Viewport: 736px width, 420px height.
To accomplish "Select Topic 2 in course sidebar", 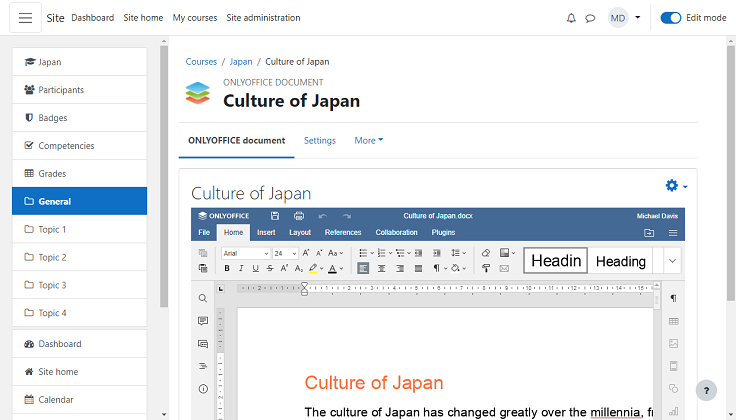I will click(x=52, y=257).
